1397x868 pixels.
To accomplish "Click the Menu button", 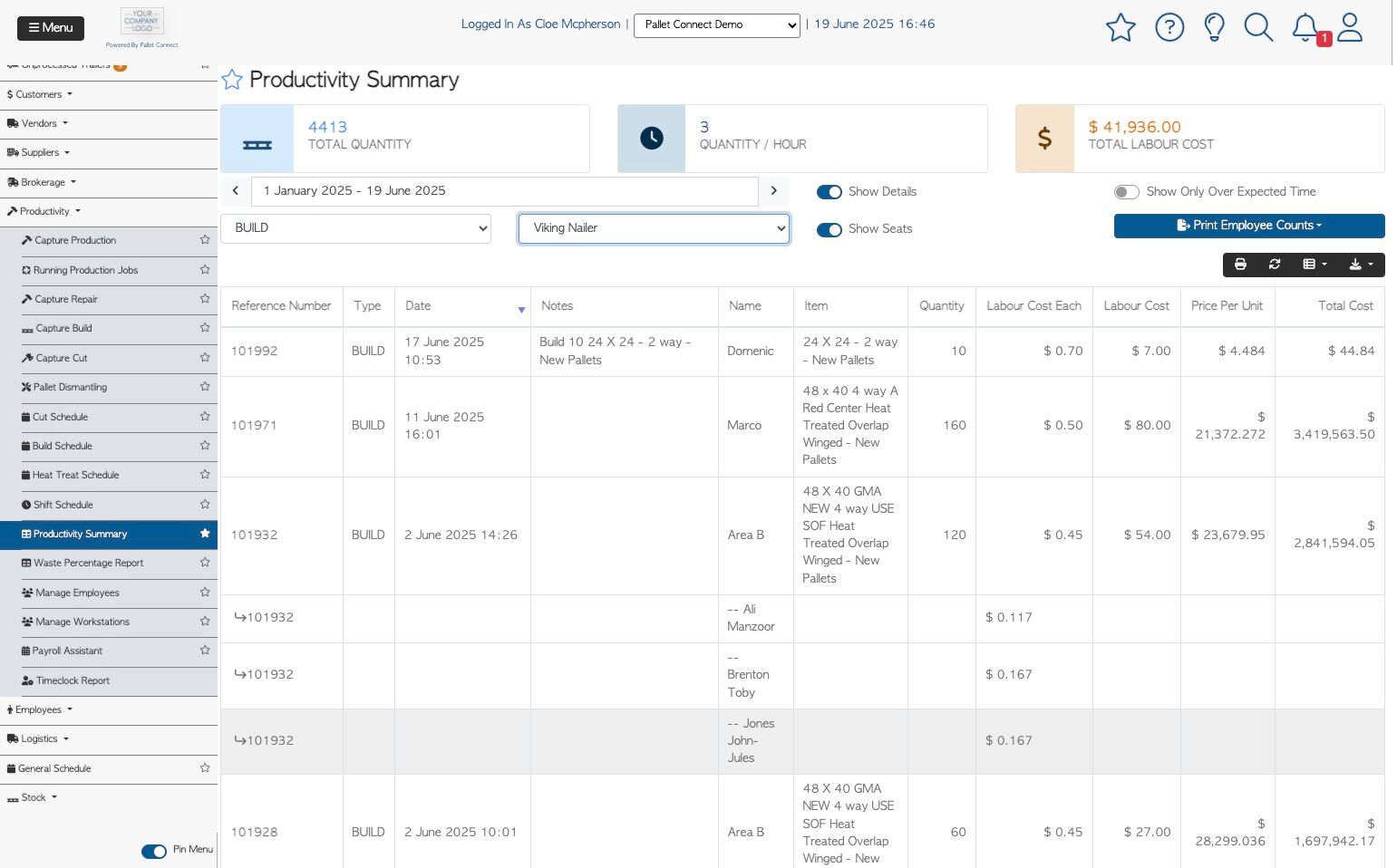I will (x=51, y=28).
